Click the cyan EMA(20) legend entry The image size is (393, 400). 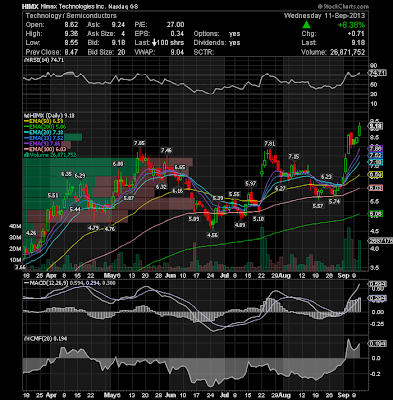(45, 133)
